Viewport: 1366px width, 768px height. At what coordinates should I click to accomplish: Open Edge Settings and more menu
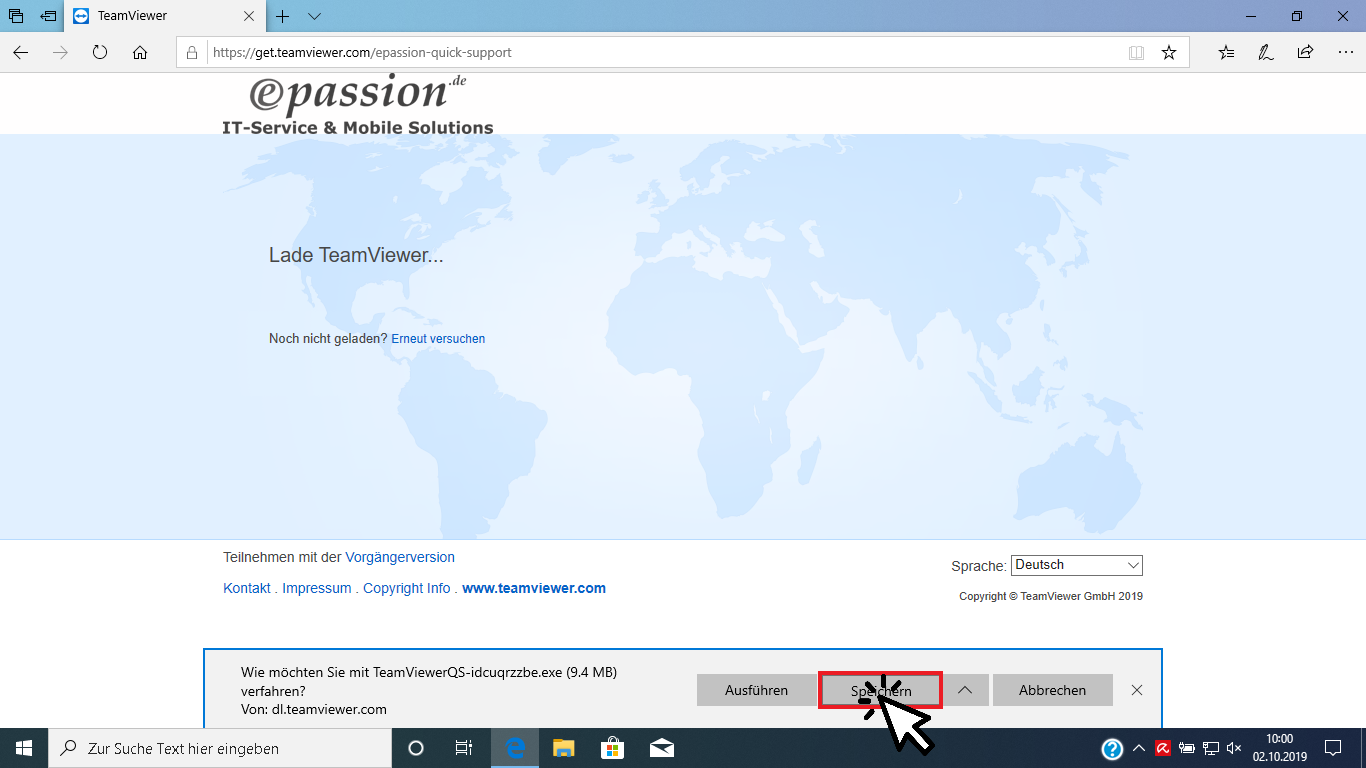point(1344,52)
